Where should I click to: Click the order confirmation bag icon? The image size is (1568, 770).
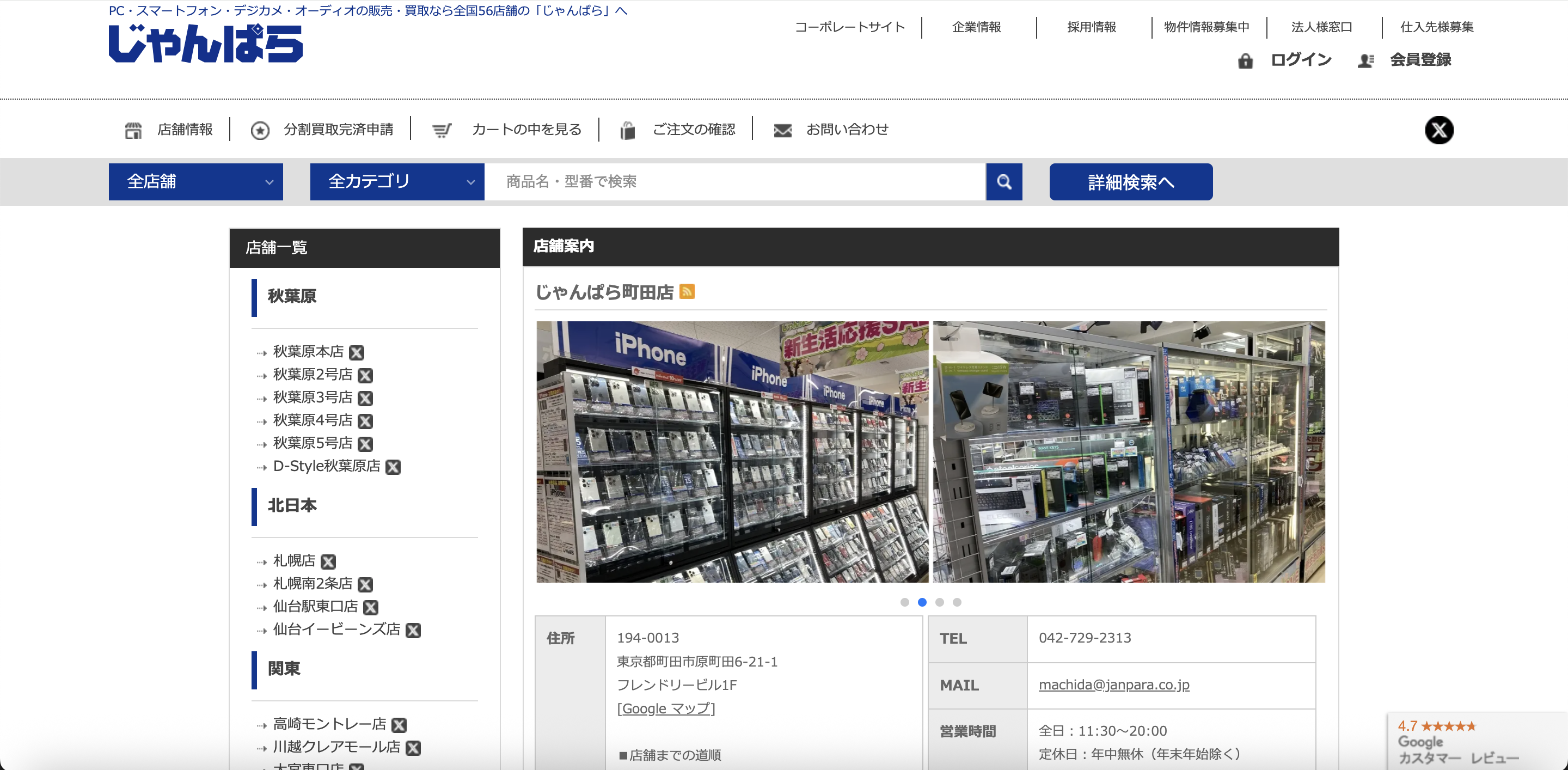point(628,130)
